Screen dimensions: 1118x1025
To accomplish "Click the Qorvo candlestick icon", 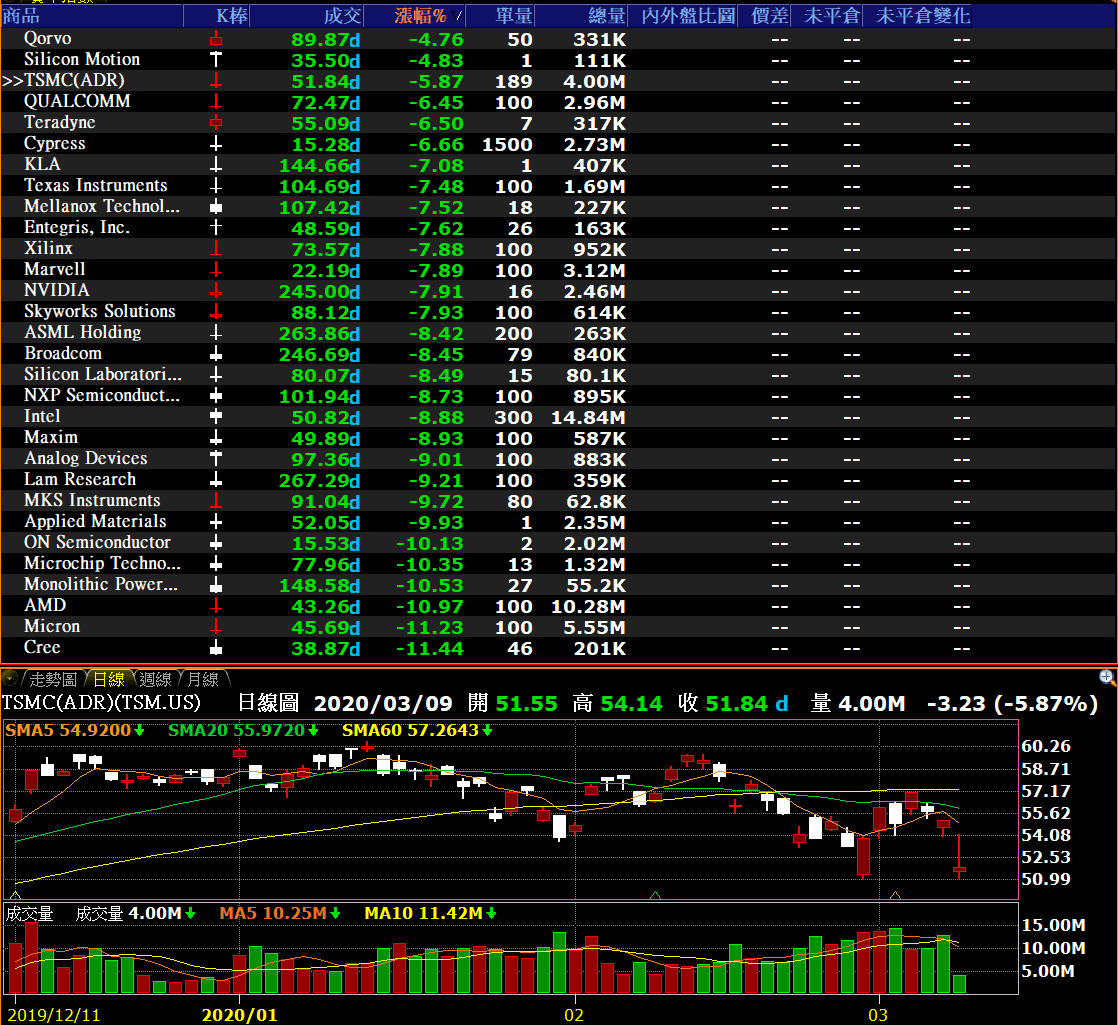I will click(216, 39).
